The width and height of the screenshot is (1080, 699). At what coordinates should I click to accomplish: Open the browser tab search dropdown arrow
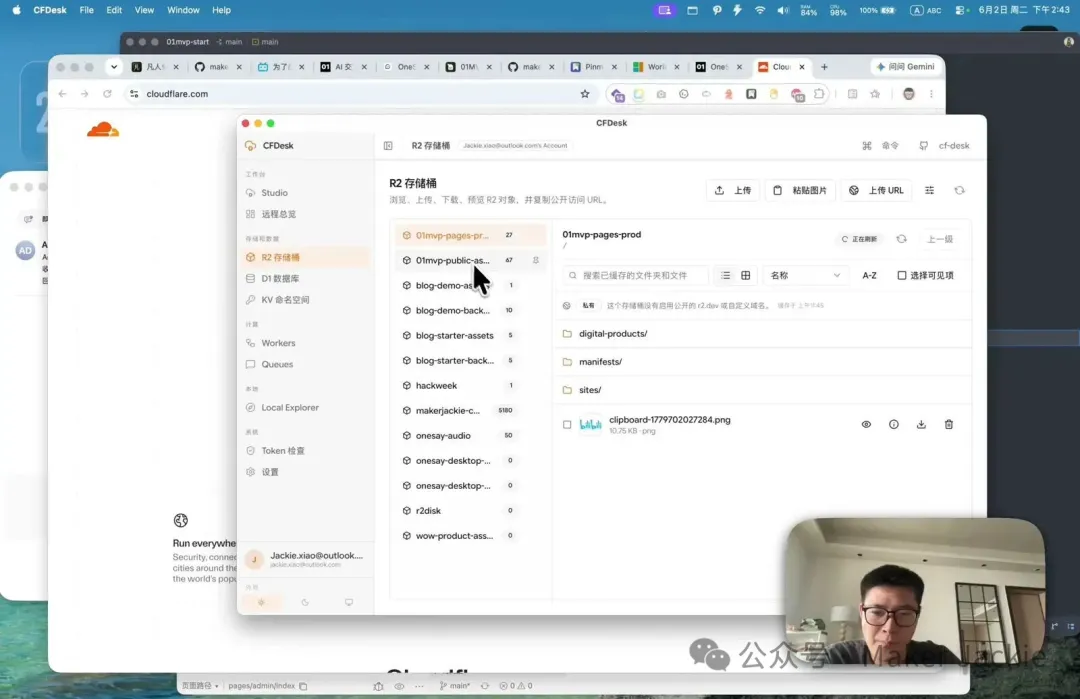(114, 67)
